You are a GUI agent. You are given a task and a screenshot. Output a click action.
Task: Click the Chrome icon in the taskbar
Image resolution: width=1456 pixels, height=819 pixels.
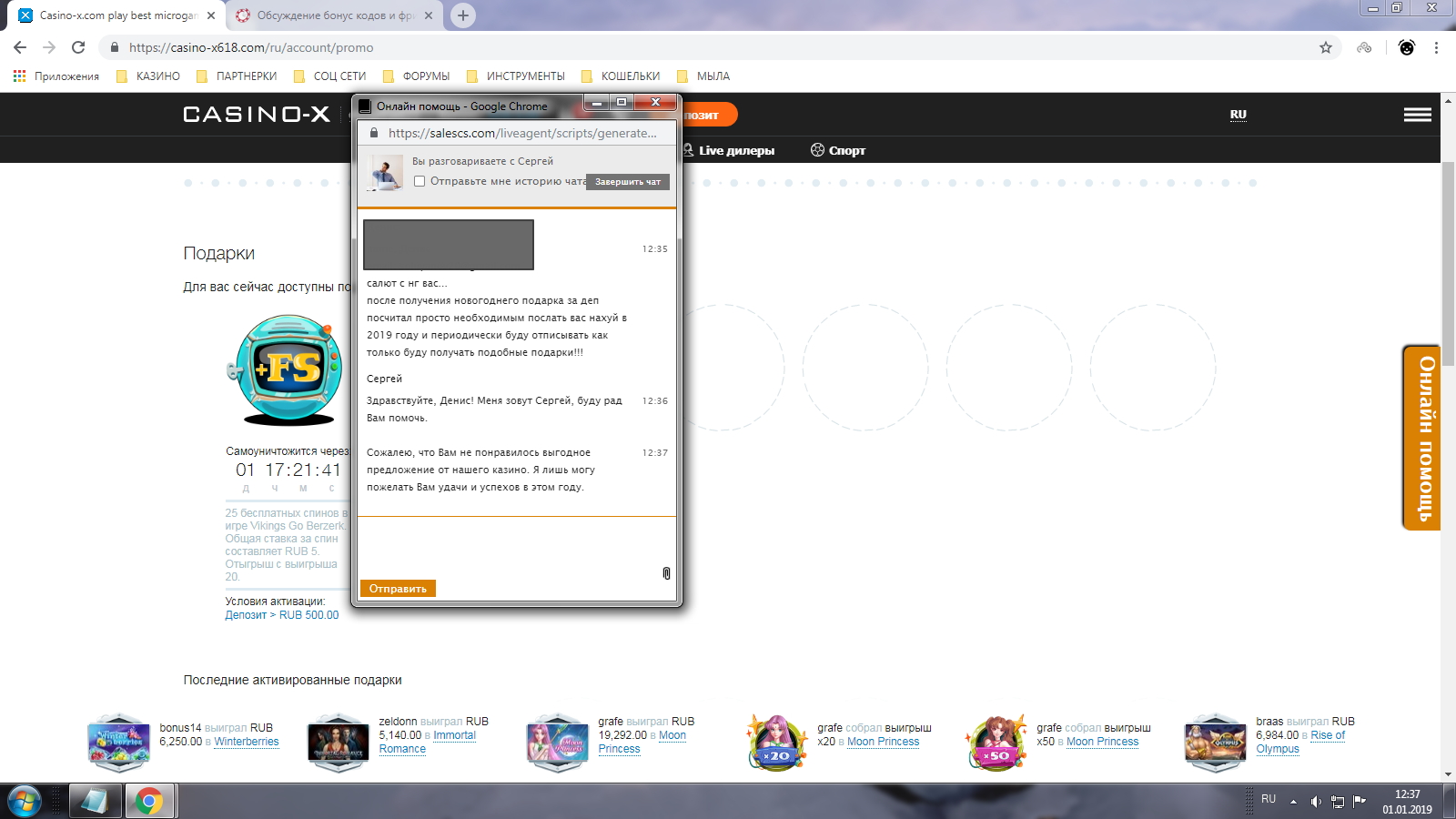pyautogui.click(x=149, y=801)
